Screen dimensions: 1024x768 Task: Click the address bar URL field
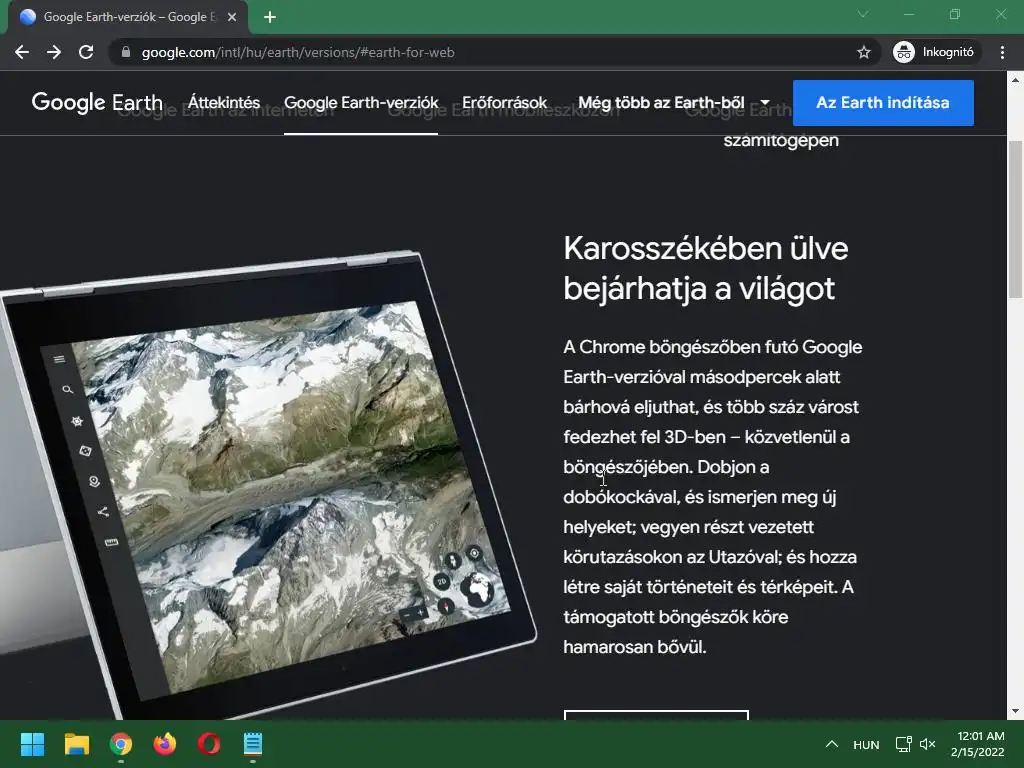(x=483, y=52)
